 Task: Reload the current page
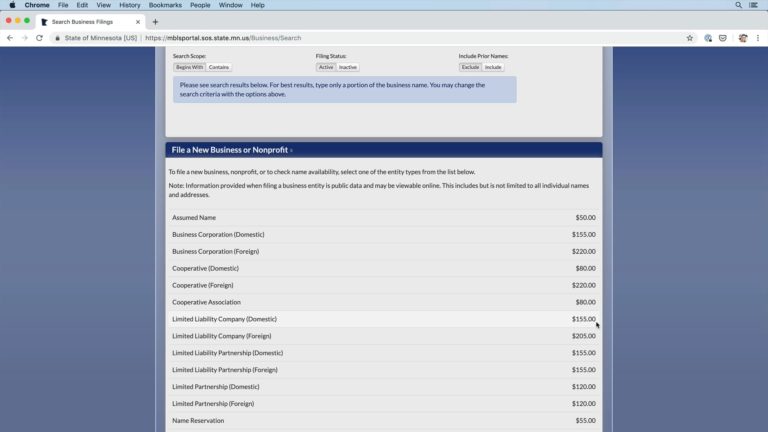[x=39, y=38]
